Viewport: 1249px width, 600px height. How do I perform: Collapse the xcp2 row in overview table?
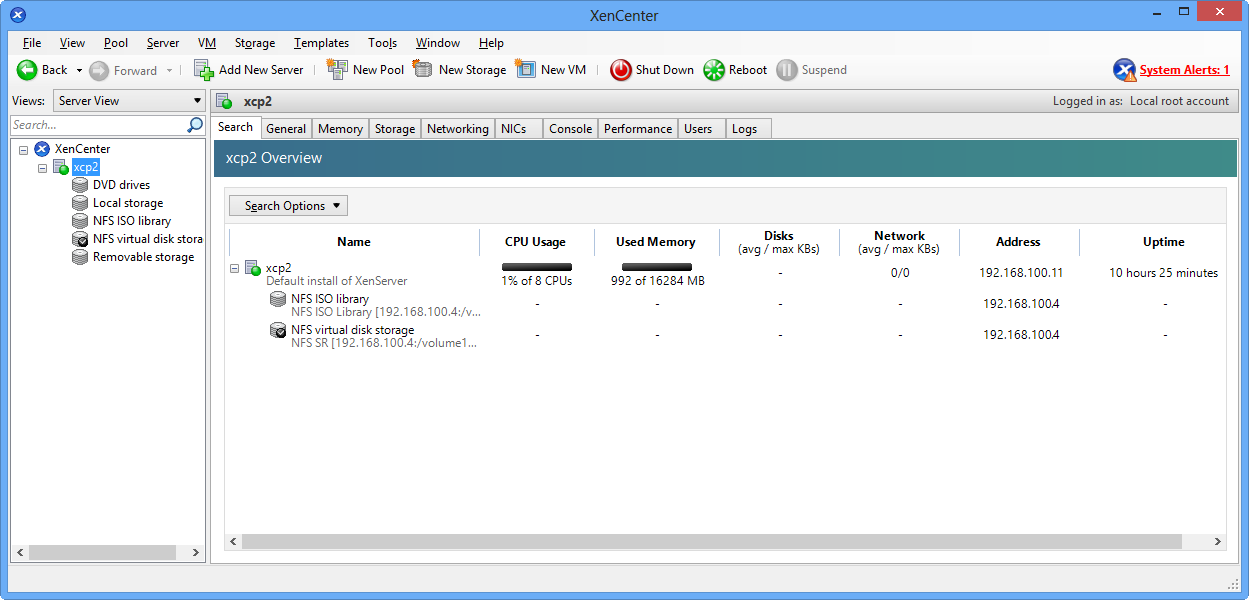pos(235,269)
